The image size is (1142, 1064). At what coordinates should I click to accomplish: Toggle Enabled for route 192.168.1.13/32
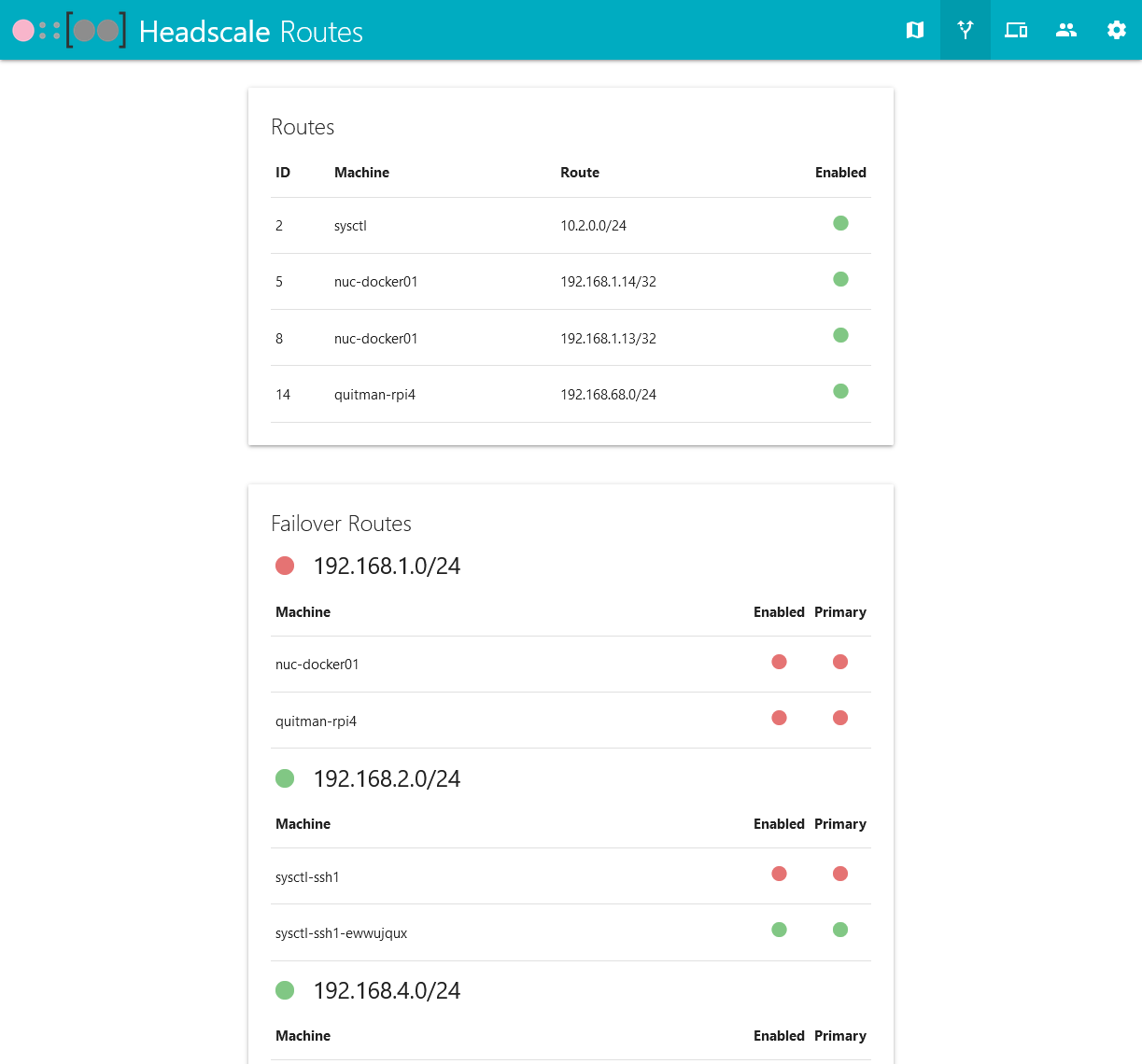(x=840, y=335)
